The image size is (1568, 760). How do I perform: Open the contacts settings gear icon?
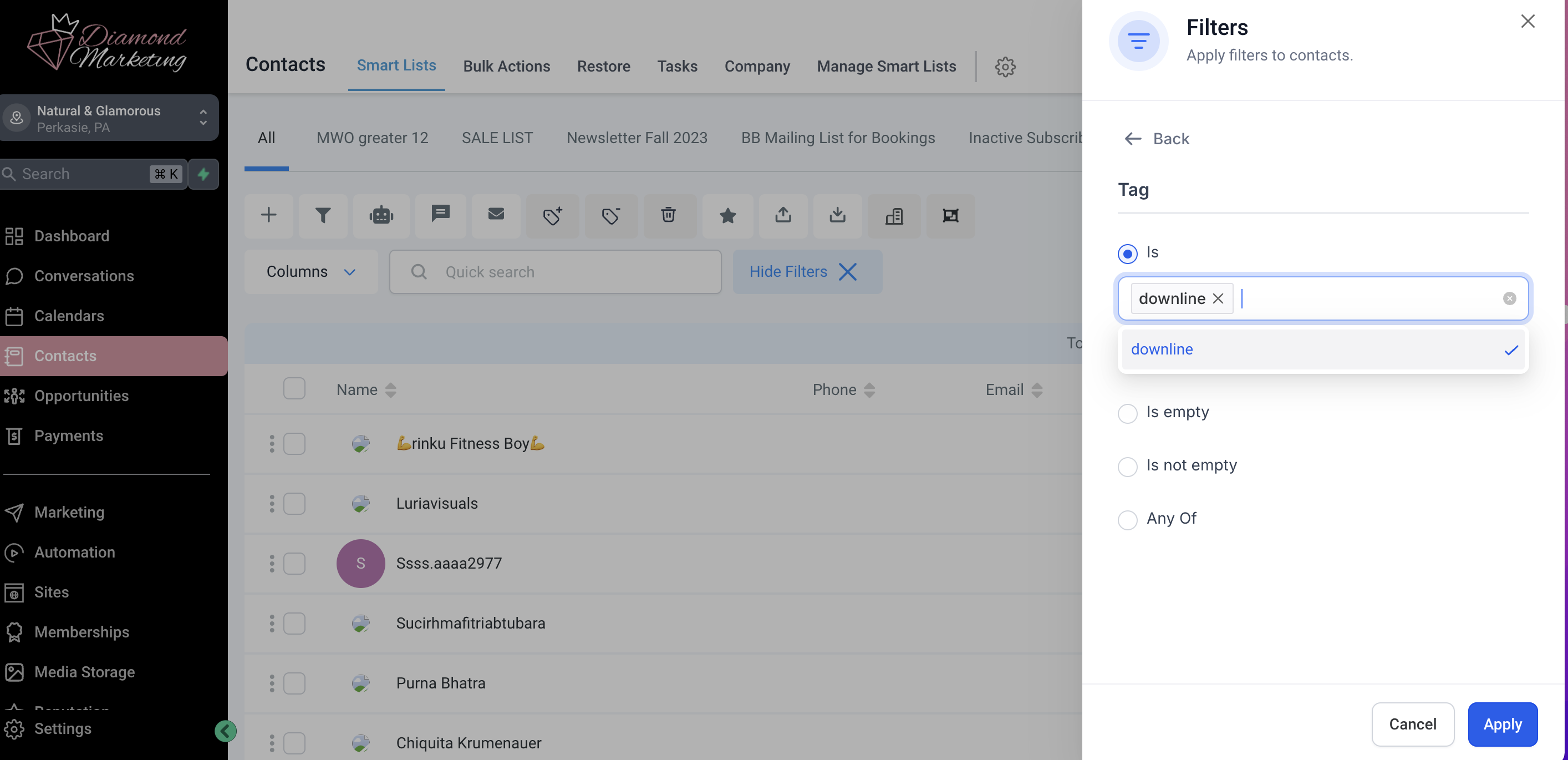1005,67
